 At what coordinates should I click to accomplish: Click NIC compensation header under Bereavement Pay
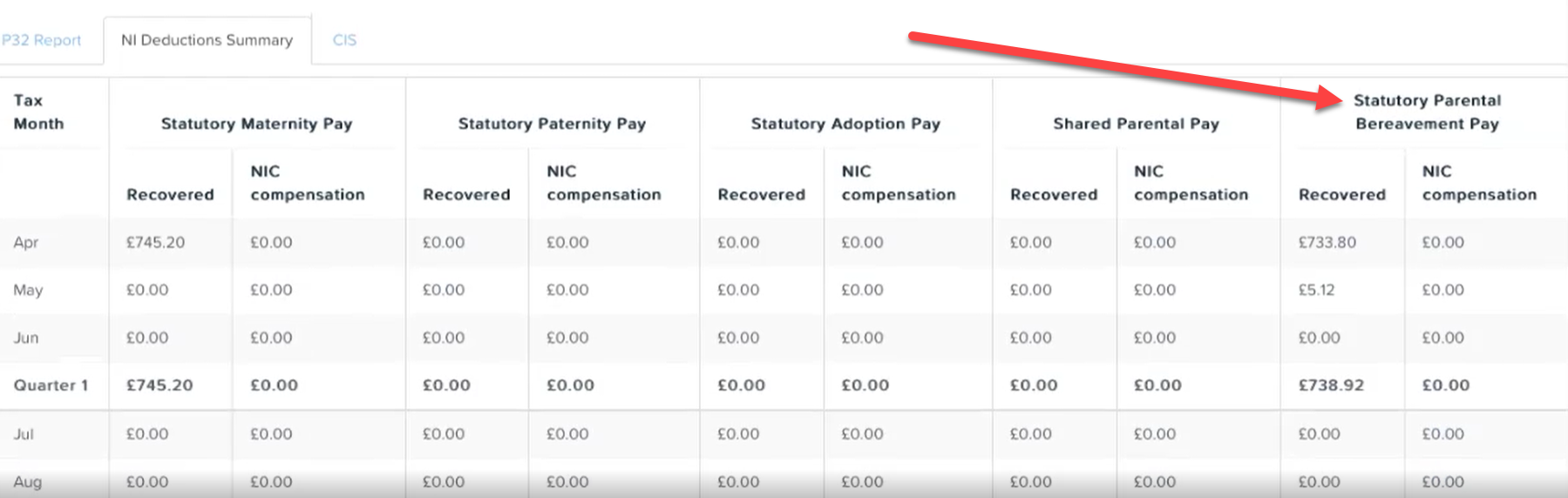(x=1479, y=183)
